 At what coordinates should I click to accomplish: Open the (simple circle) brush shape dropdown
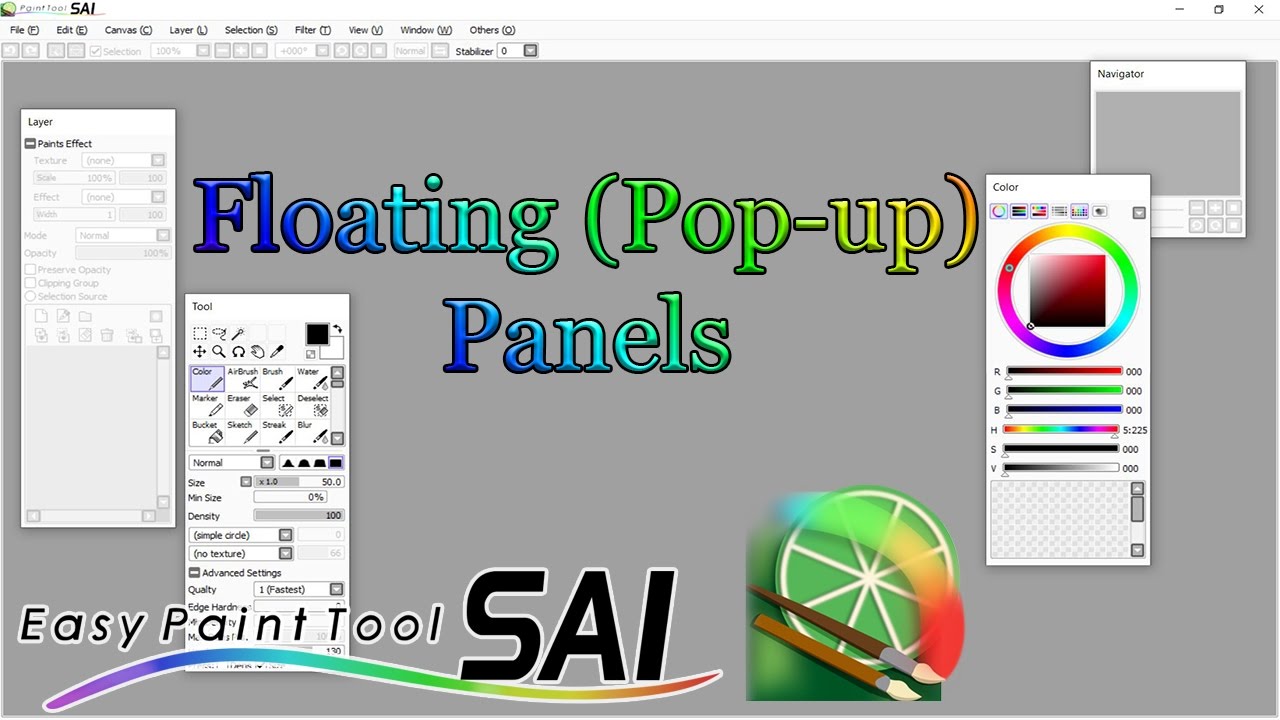[285, 535]
